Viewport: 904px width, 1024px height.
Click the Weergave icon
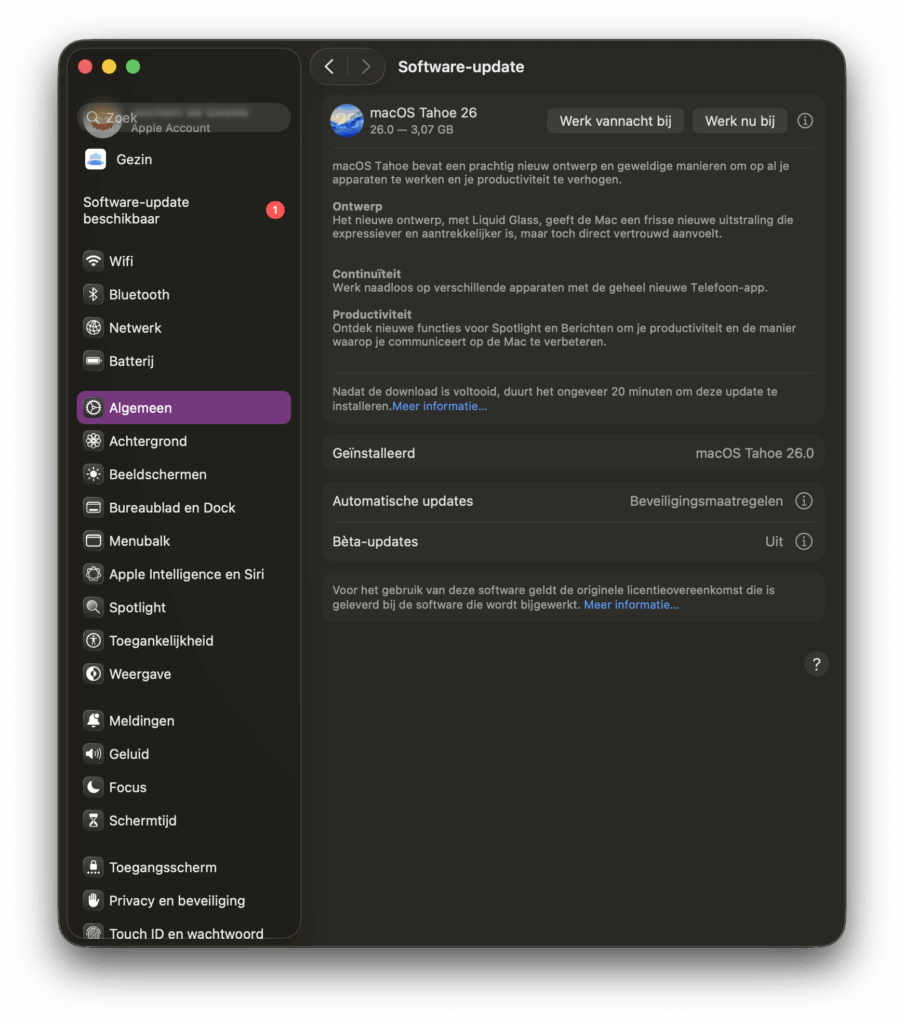[93, 674]
